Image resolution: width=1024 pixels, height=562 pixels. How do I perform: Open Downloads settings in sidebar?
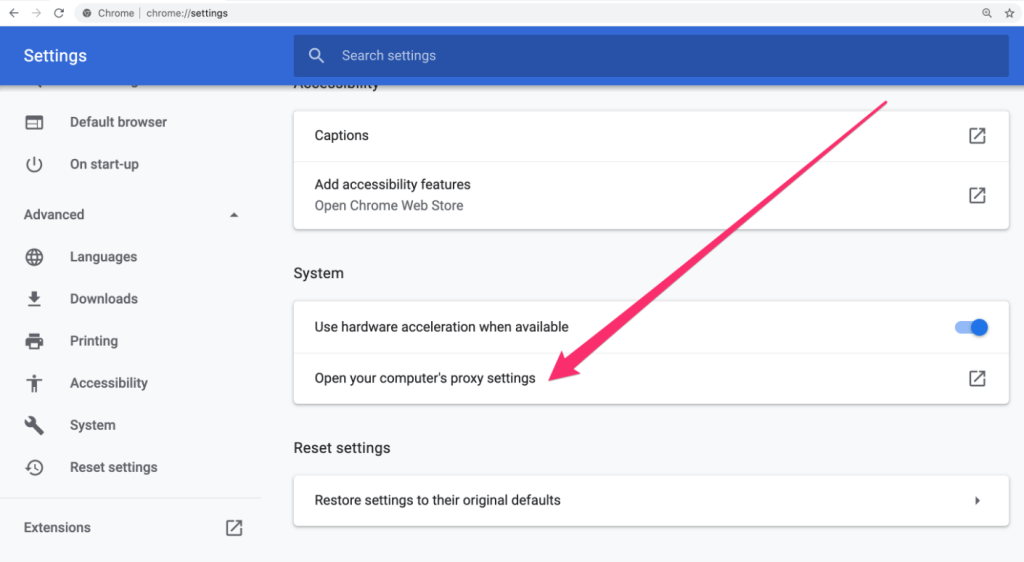click(103, 299)
